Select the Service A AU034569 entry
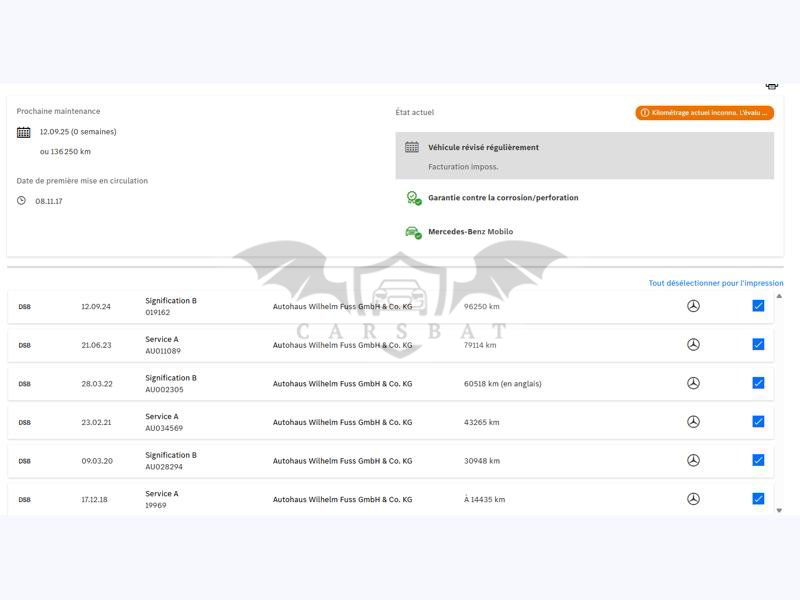Viewport: 800px width, 600px height. [390, 422]
